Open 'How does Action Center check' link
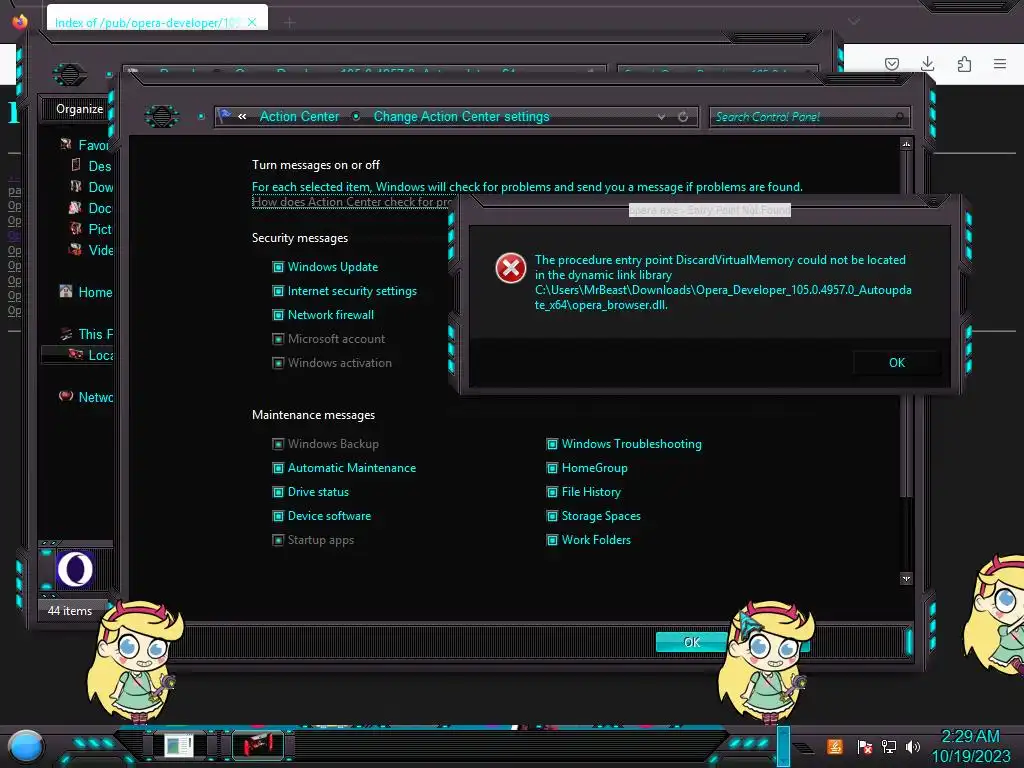 [x=351, y=202]
